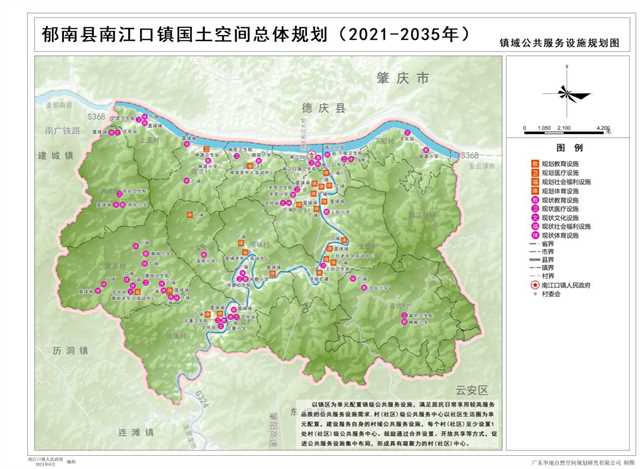Click the 现状医疗设施 purple legend icon
The height and width of the screenshot is (469, 640).
point(534,208)
